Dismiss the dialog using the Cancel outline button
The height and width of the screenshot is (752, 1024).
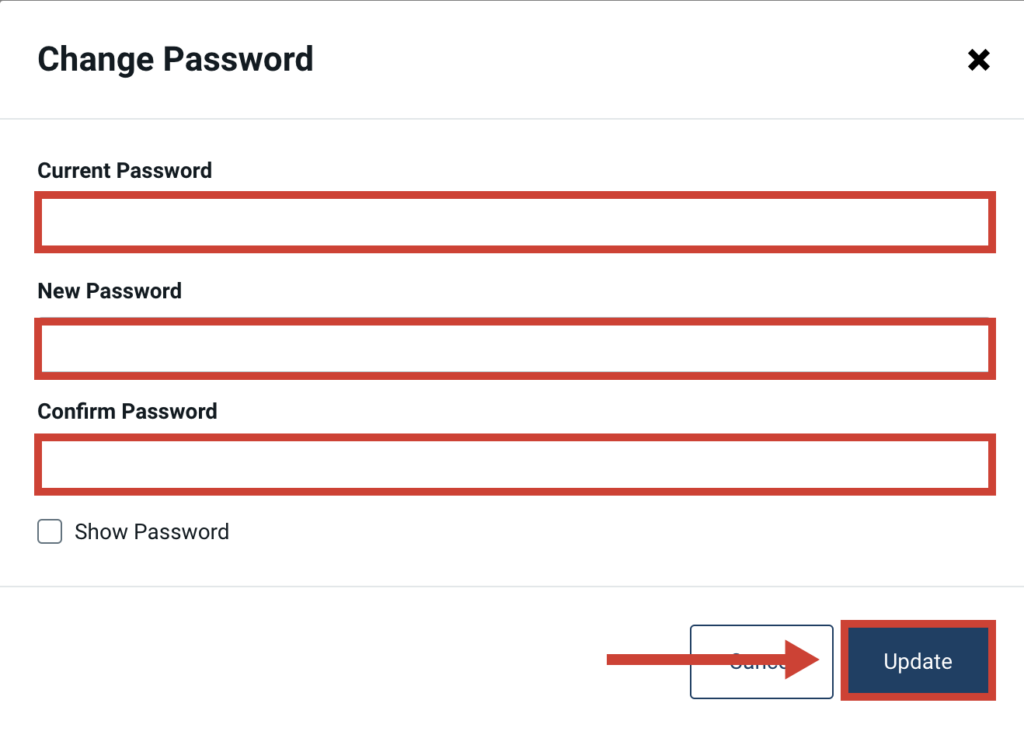click(x=761, y=661)
